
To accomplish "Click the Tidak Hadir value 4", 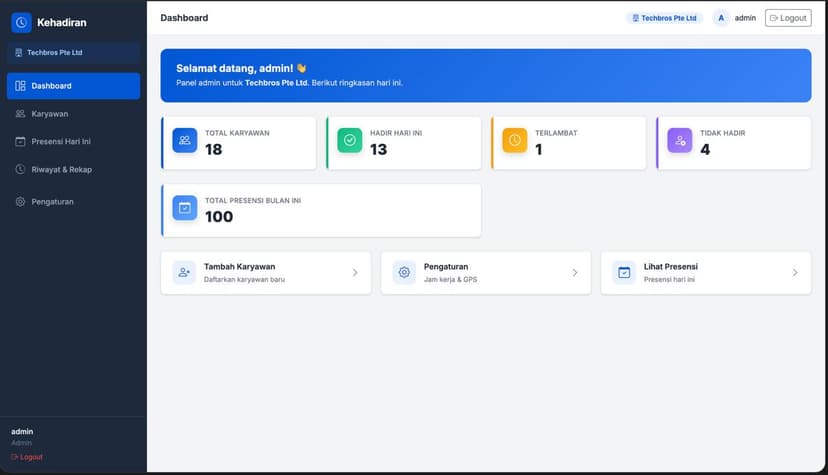I will 705,149.
